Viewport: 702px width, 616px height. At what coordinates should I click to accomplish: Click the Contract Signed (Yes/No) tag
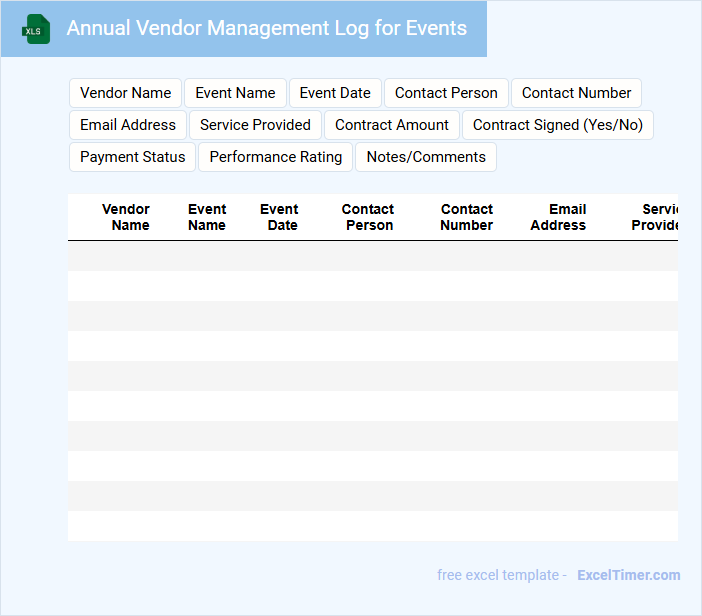(x=557, y=125)
